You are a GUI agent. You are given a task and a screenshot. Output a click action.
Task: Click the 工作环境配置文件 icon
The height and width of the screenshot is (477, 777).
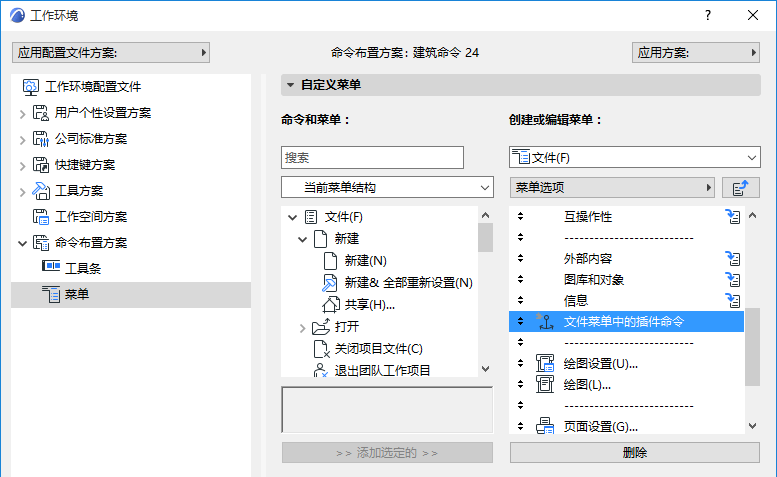[x=30, y=87]
